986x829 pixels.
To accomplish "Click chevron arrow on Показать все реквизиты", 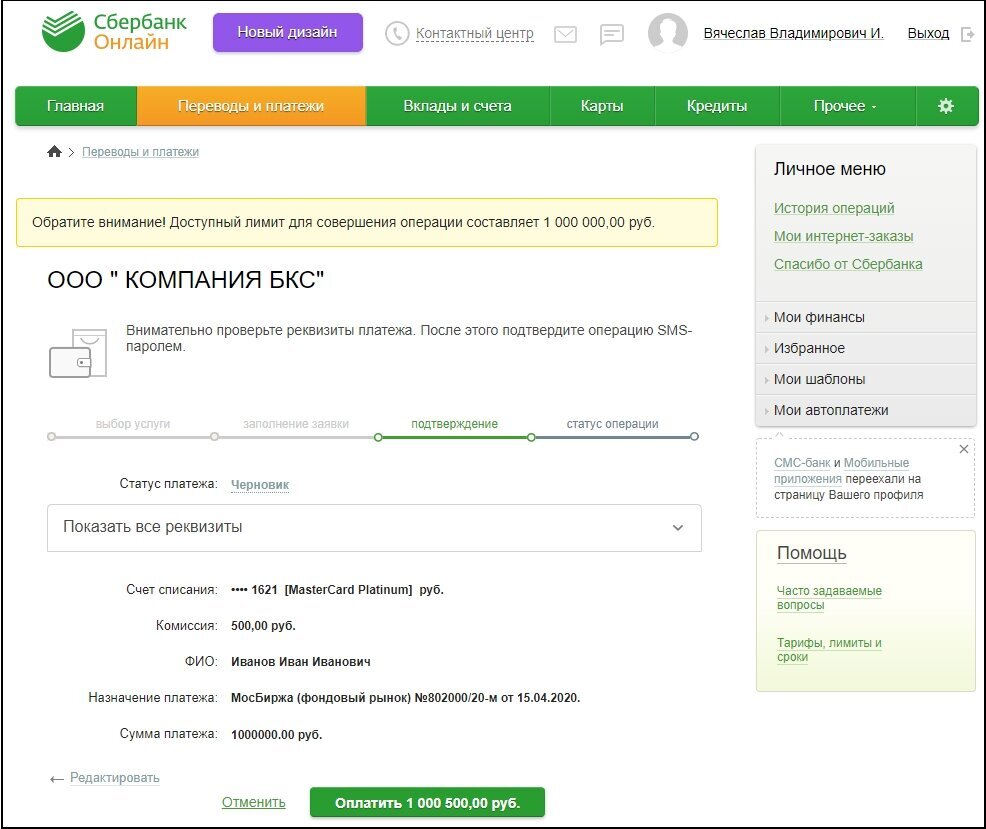I will coord(678,528).
